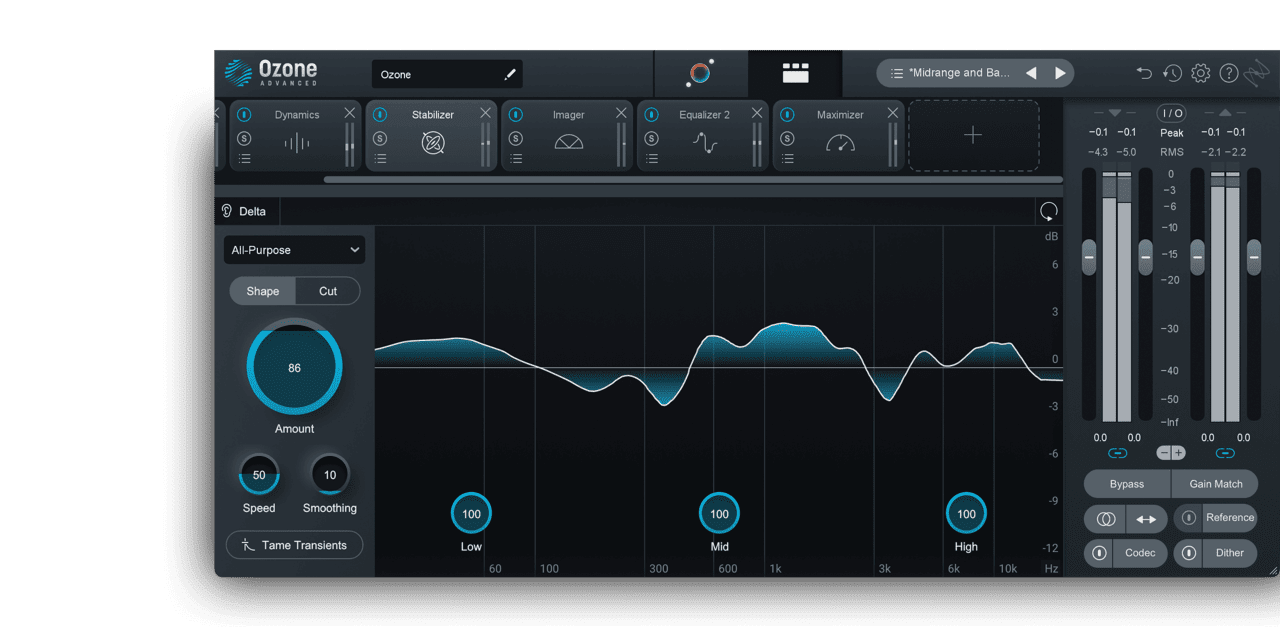Toggle power for the Equalizer 2 module
This screenshot has height=627, width=1280.
pos(652,115)
